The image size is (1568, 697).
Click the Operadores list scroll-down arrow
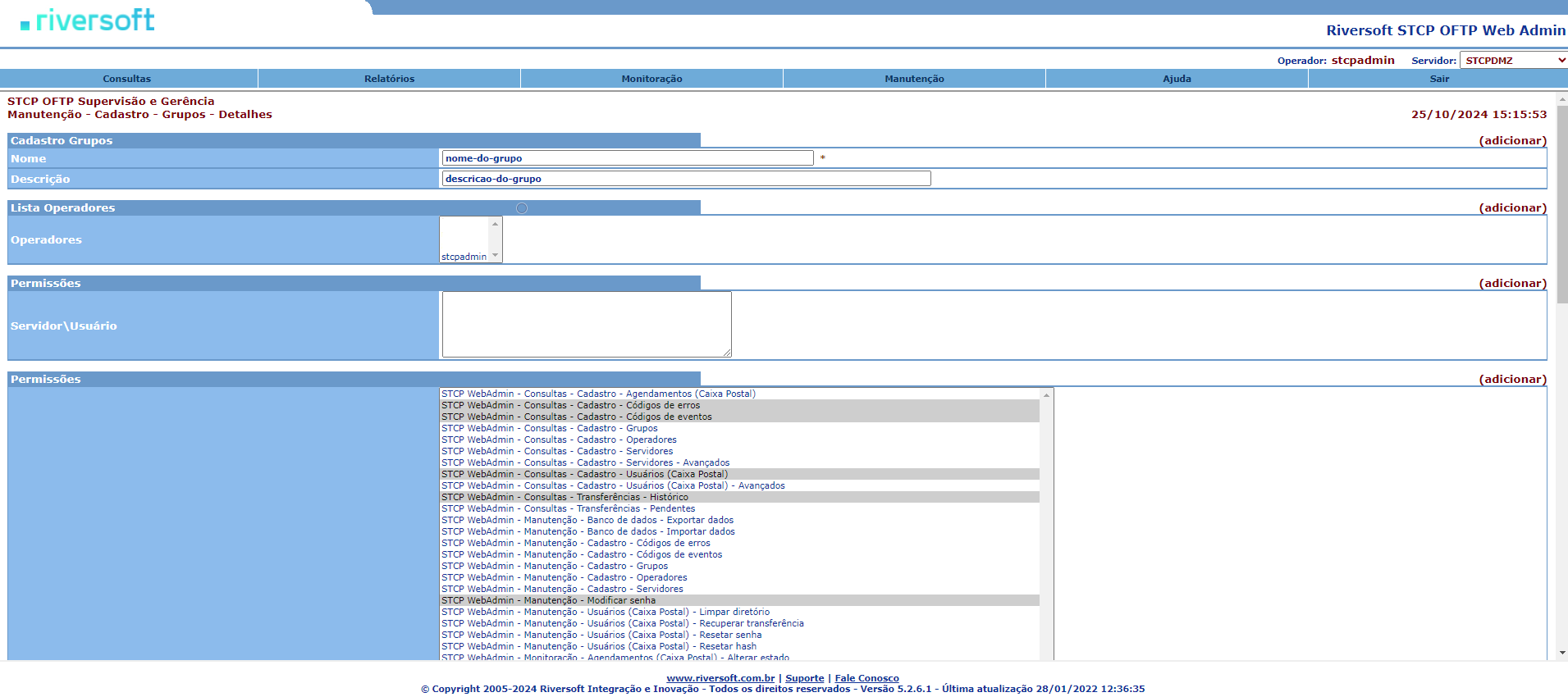coord(495,256)
